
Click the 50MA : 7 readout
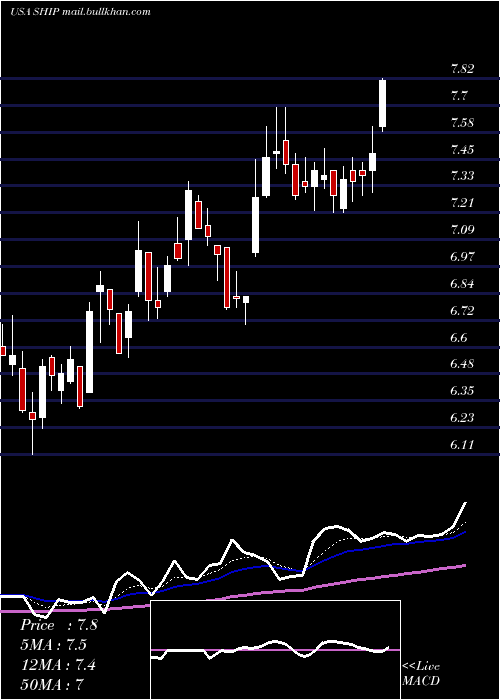[x=52, y=684]
